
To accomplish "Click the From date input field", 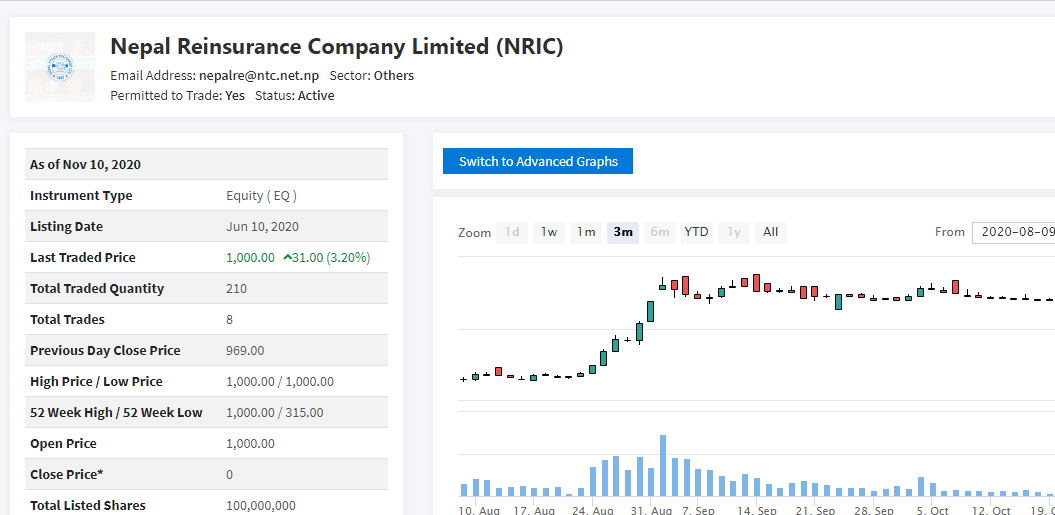I will pyautogui.click(x=1014, y=232).
